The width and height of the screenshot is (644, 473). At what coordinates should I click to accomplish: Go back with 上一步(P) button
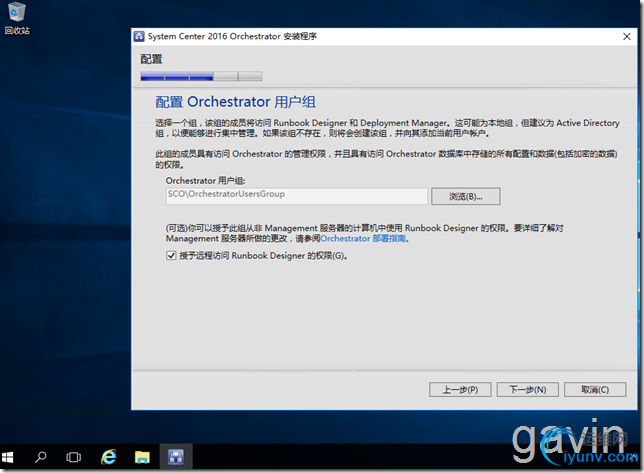click(460, 390)
